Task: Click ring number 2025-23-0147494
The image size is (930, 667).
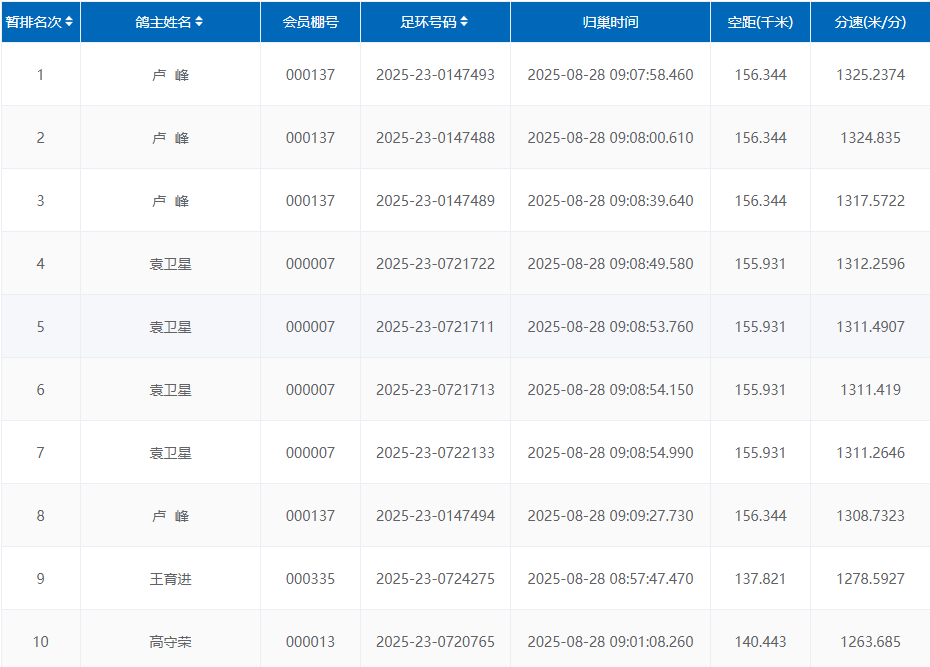Action: click(x=435, y=516)
